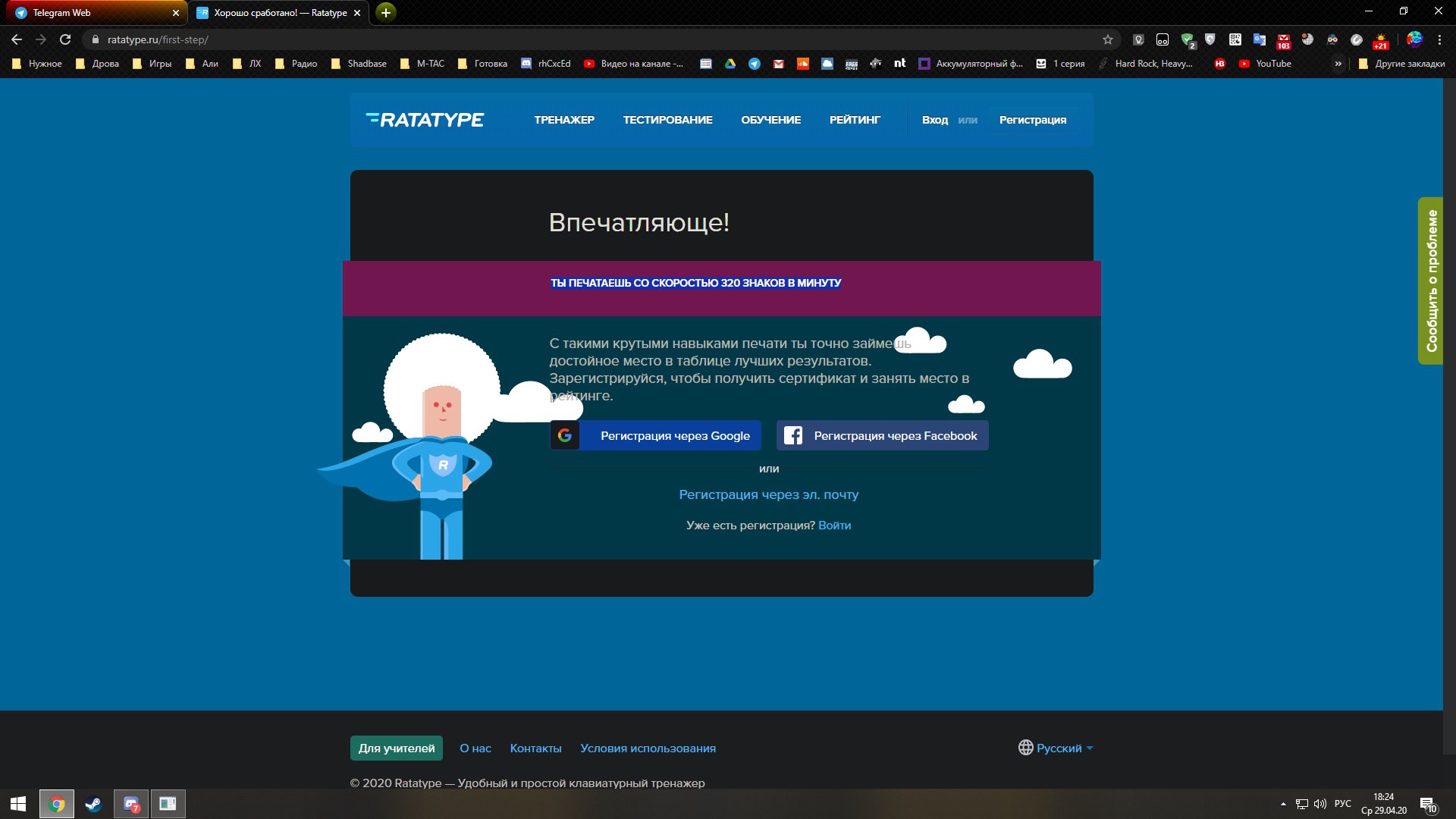Click the РУС keyboard language indicator
This screenshot has height=819, width=1456.
tap(1342, 804)
